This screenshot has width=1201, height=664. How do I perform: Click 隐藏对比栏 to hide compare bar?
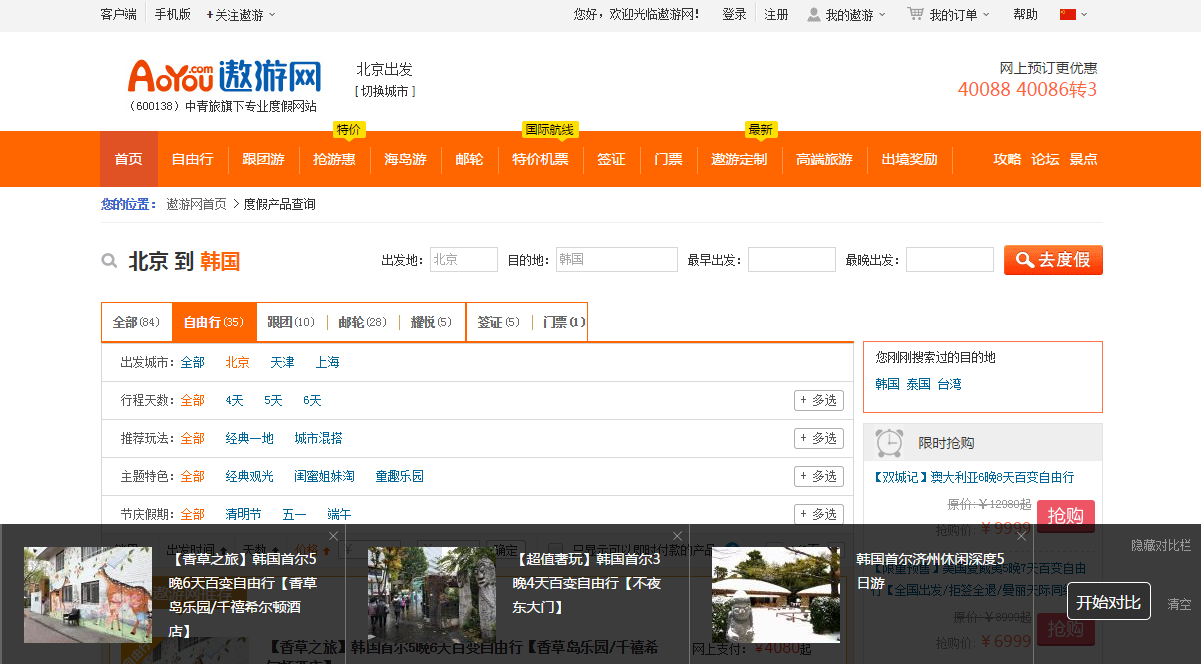pos(1161,545)
